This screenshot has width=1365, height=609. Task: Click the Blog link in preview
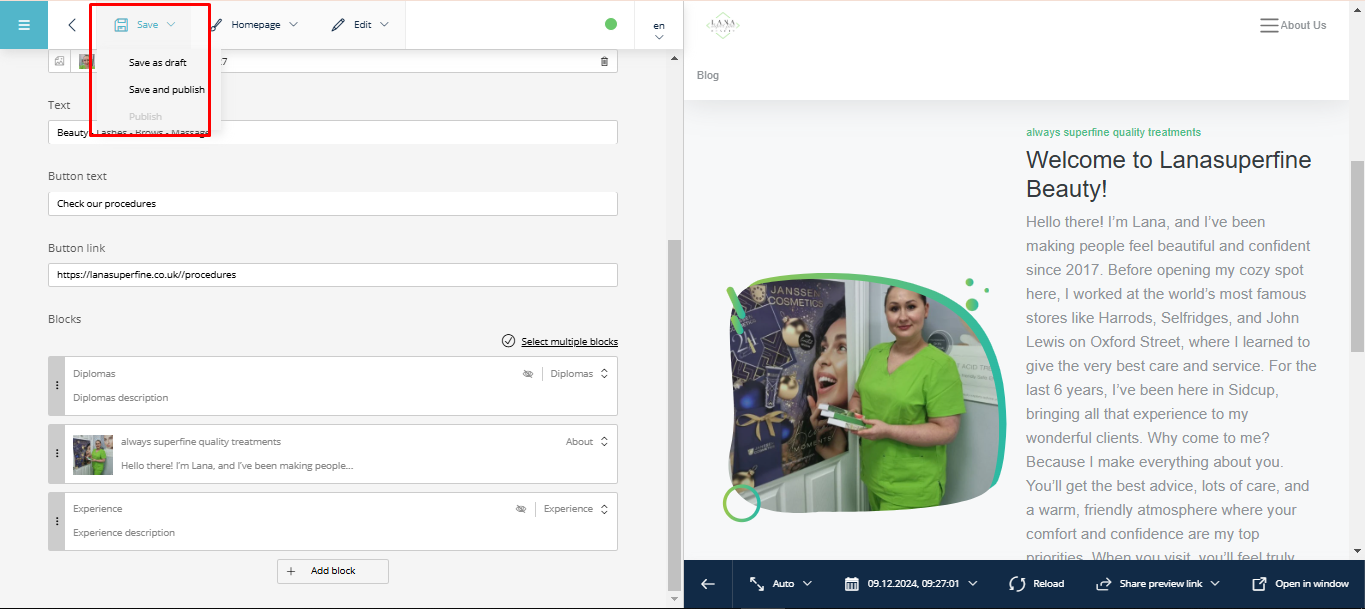point(708,76)
